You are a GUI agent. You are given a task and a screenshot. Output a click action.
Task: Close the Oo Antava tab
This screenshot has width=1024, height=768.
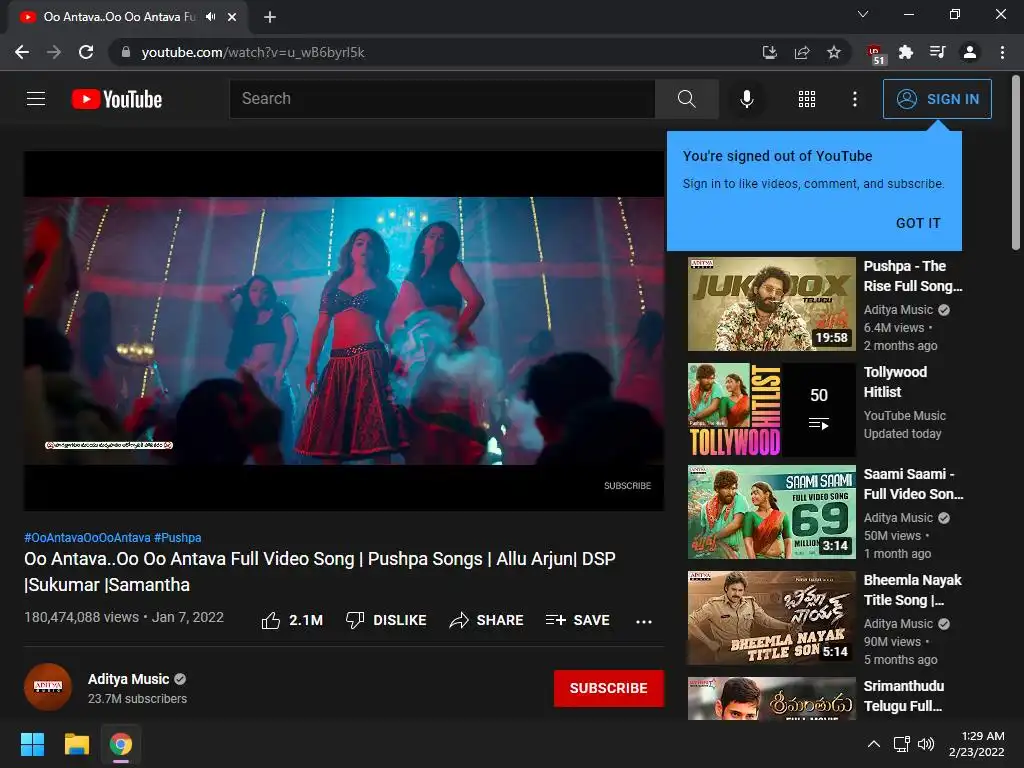pyautogui.click(x=232, y=17)
